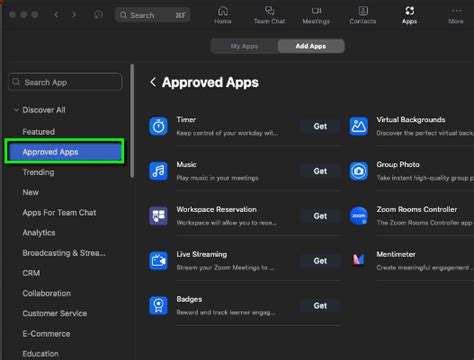
Task: Open the Workspace Reservation app icon
Action: [x=158, y=216]
